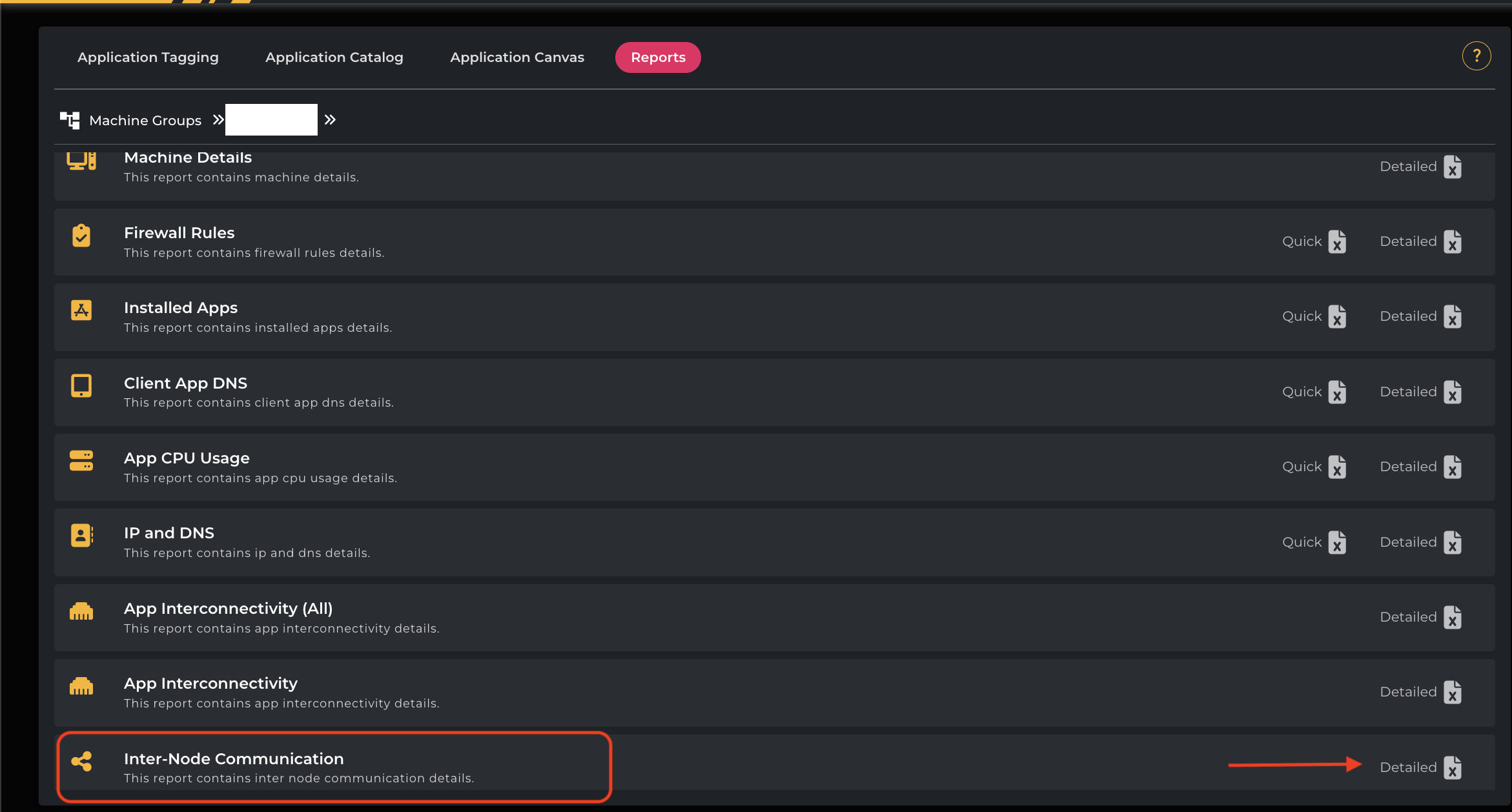Download Client App DNS Quick report
Viewport: 1512px width, 812px height.
click(x=1337, y=392)
